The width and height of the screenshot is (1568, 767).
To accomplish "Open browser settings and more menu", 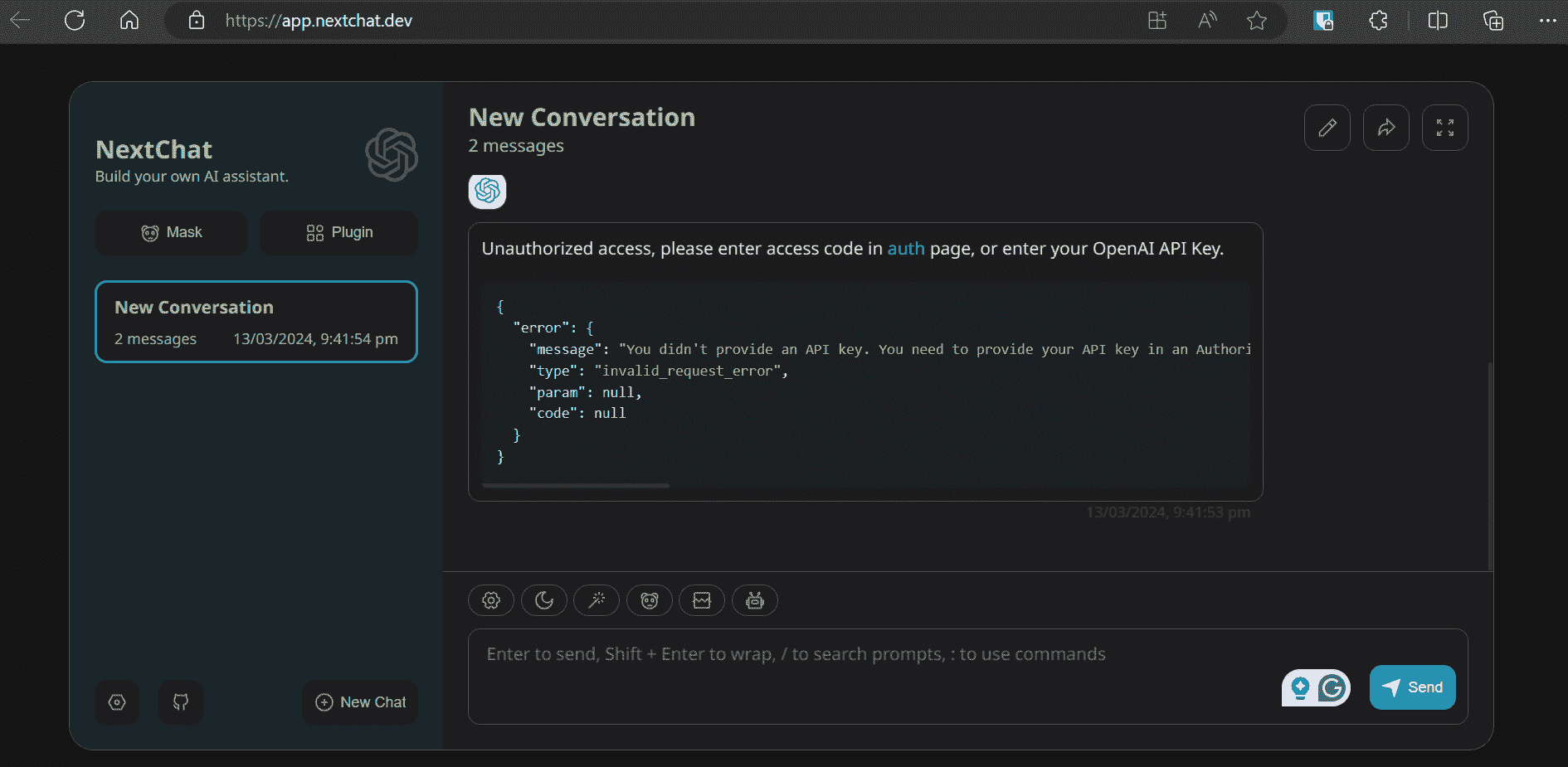I will pyautogui.click(x=1547, y=20).
